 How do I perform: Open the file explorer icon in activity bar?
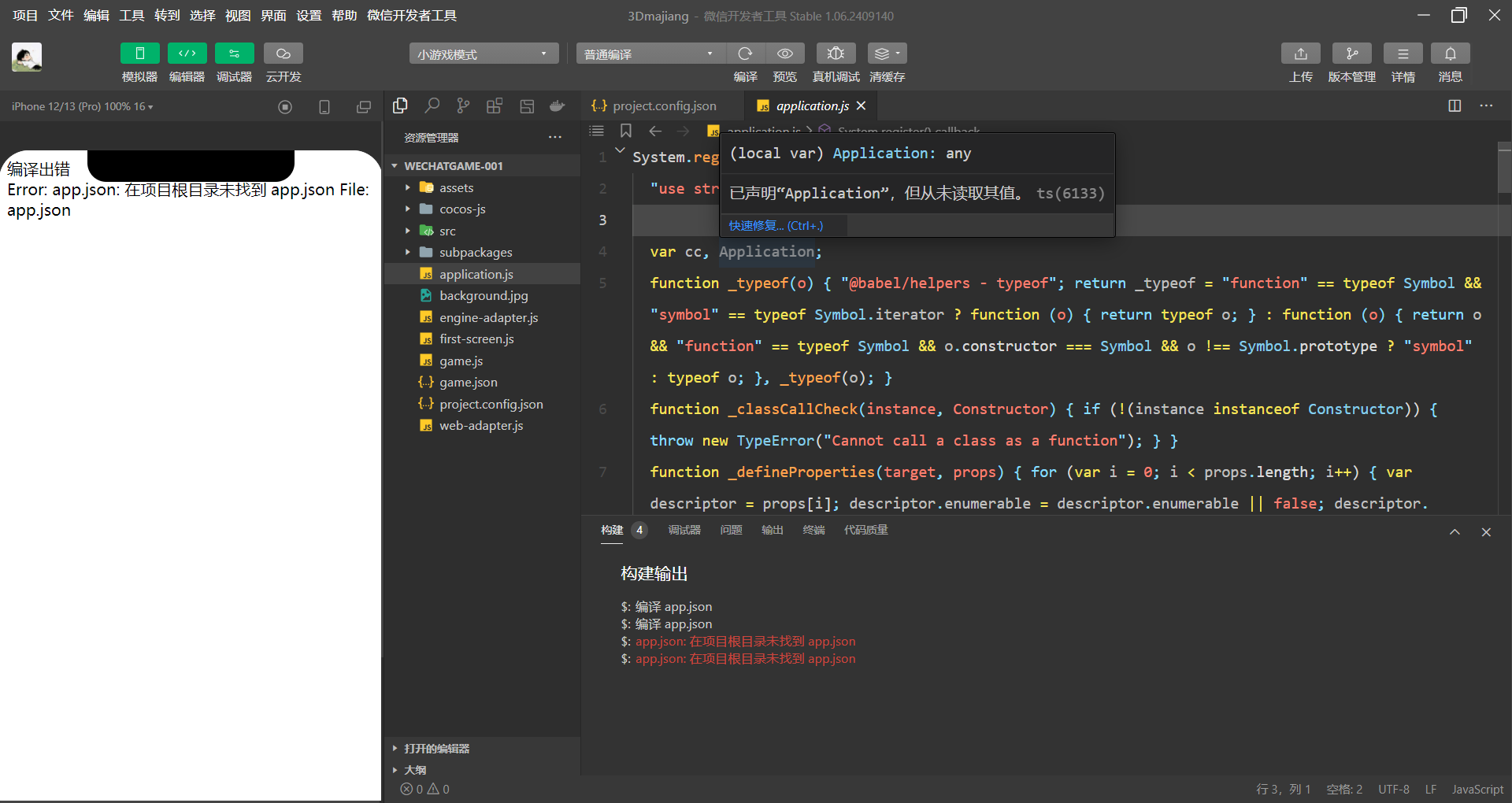point(400,105)
